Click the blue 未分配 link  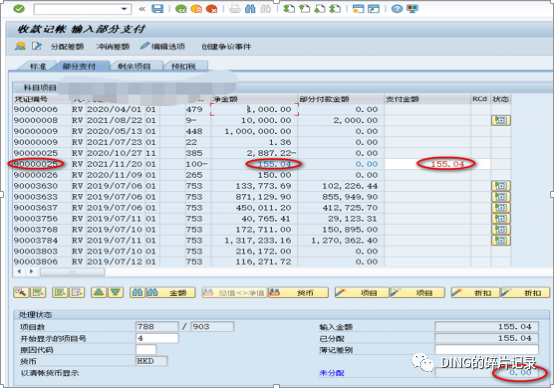pos(331,373)
